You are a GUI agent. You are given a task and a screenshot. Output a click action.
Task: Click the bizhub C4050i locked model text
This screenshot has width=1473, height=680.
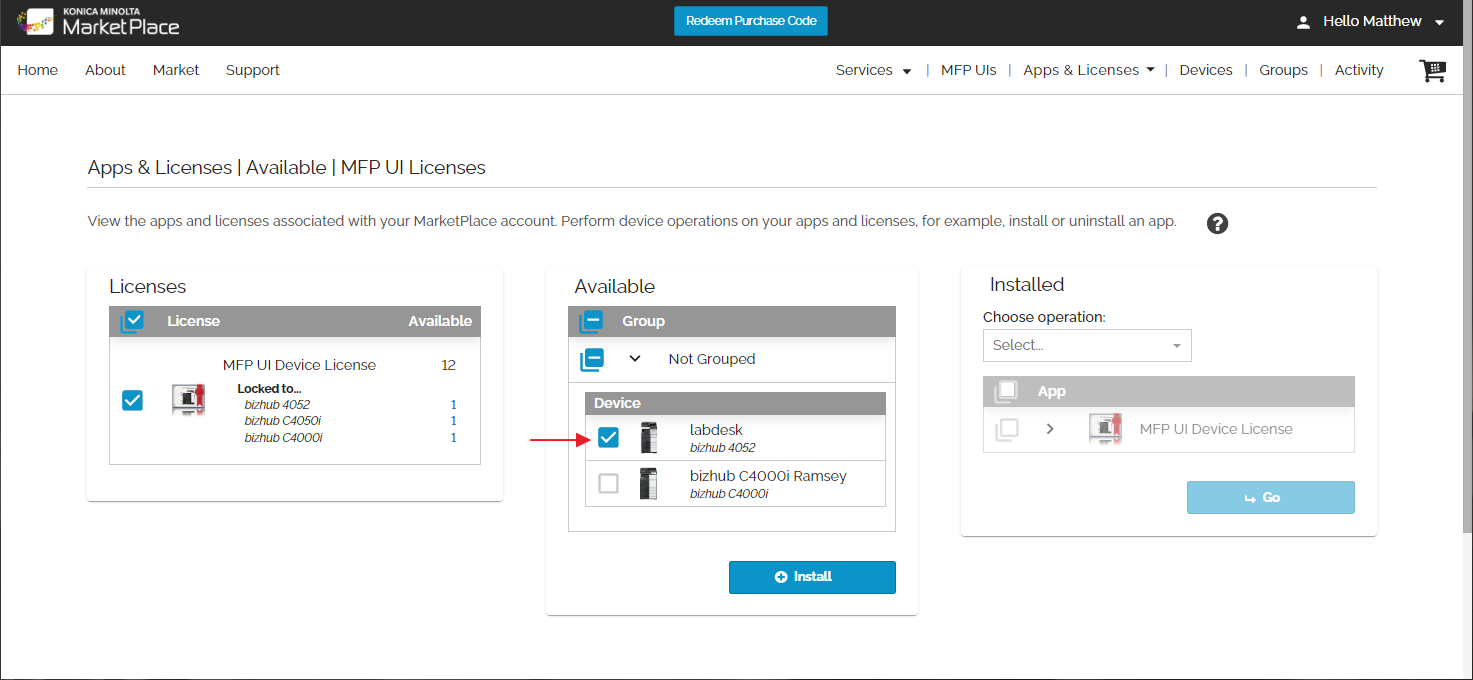click(283, 421)
